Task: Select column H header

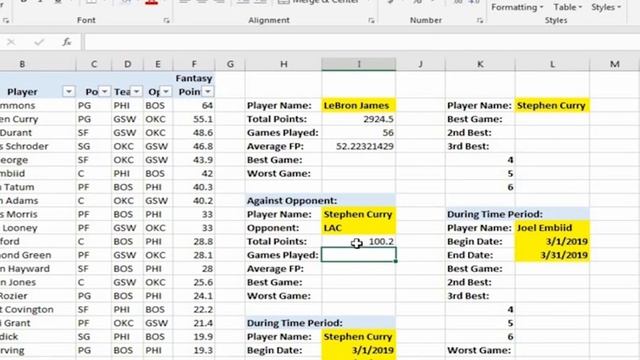Action: [x=284, y=64]
